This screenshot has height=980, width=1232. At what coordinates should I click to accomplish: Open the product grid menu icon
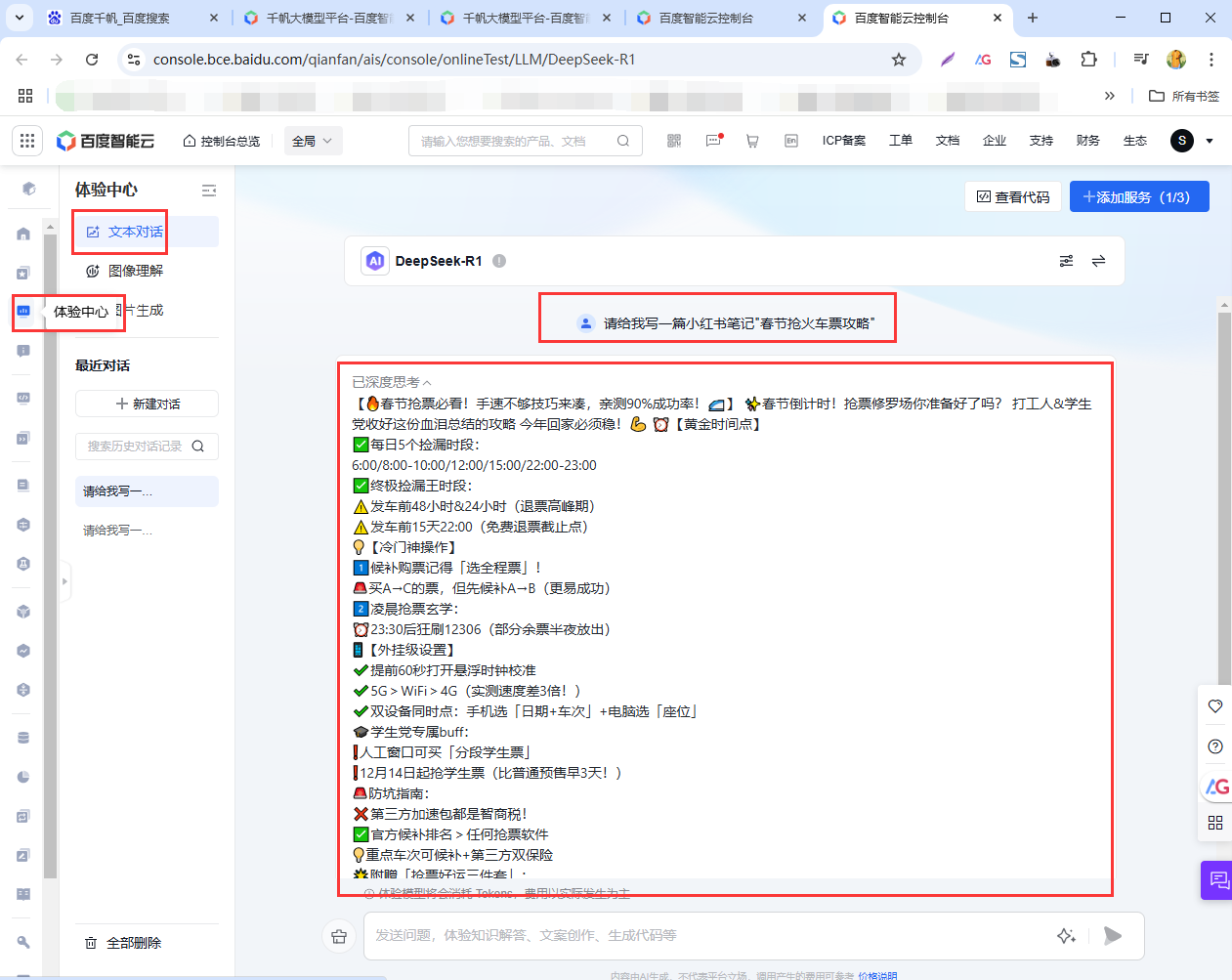27,141
